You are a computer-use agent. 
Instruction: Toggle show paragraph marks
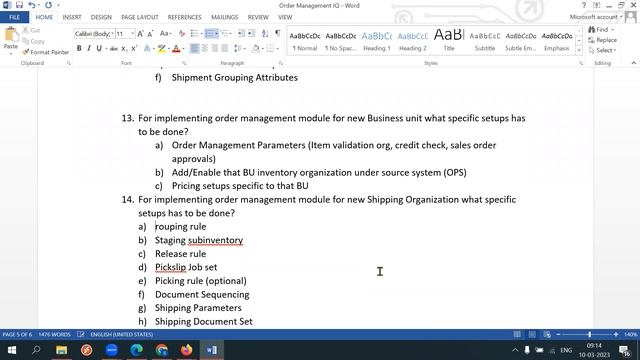pos(278,33)
